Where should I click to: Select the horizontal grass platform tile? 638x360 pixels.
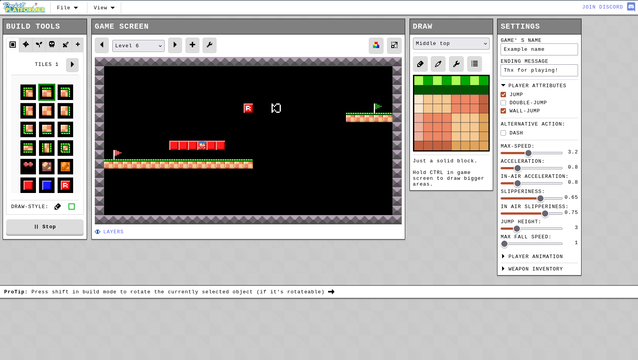28,148
